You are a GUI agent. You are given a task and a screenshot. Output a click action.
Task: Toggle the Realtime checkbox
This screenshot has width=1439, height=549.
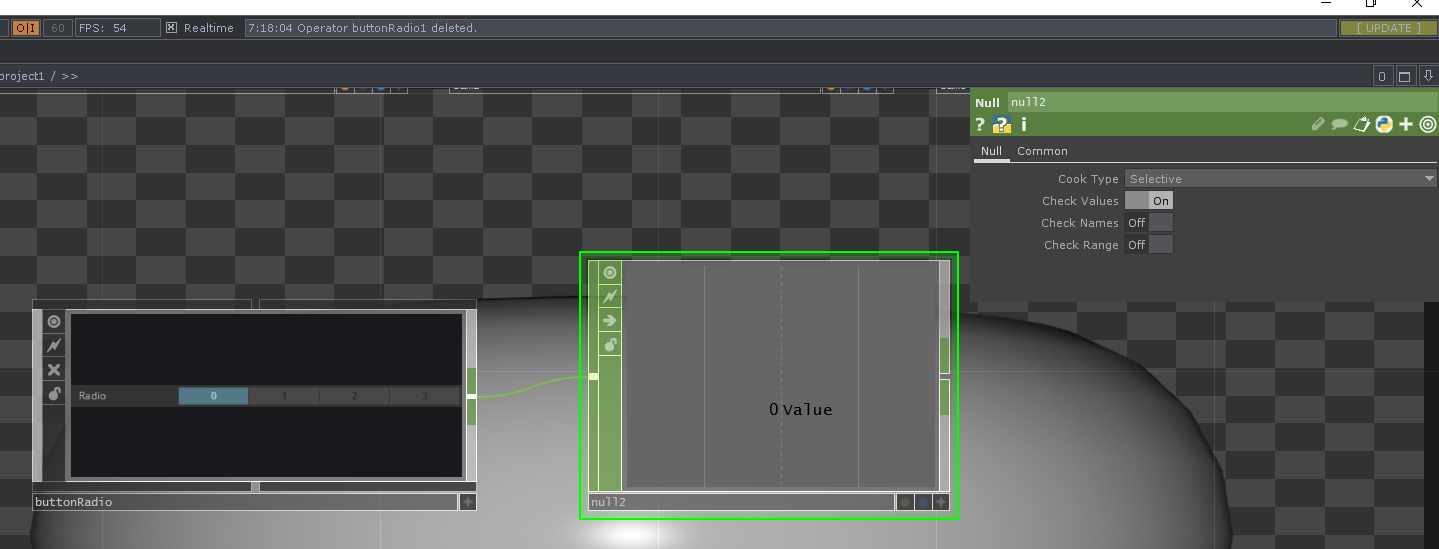pyautogui.click(x=171, y=28)
